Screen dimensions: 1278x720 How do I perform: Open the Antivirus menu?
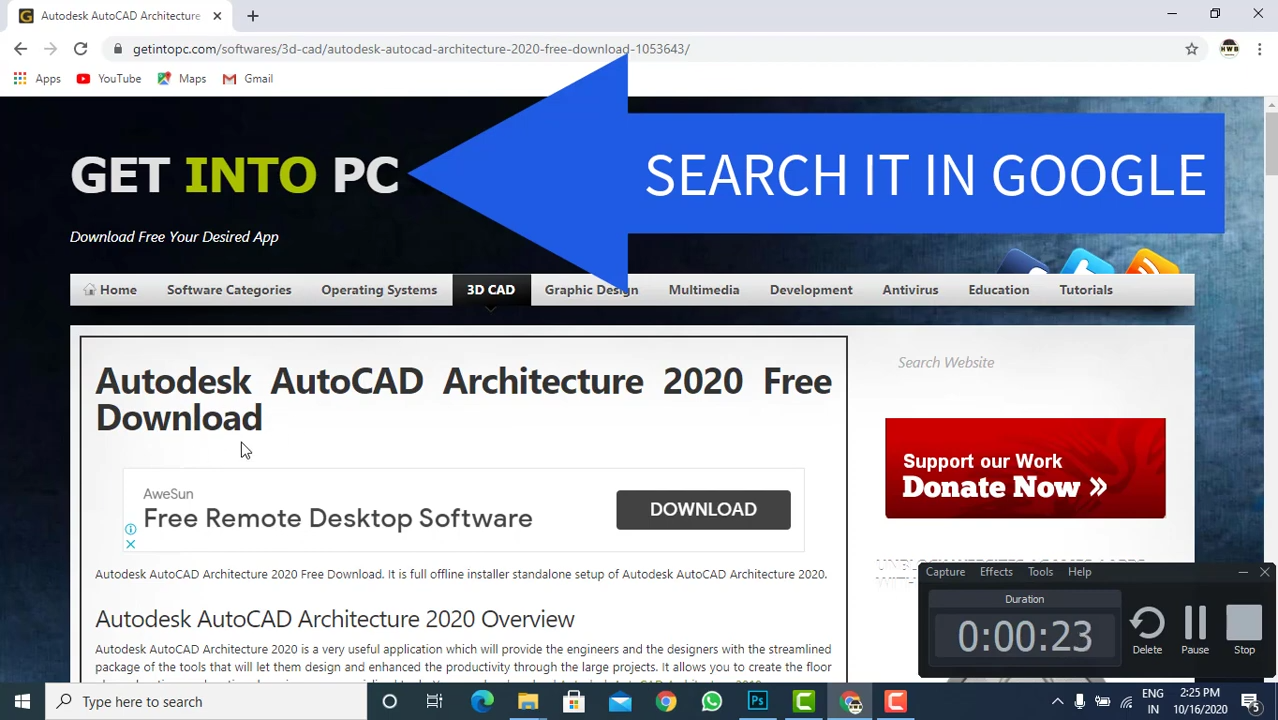(910, 290)
